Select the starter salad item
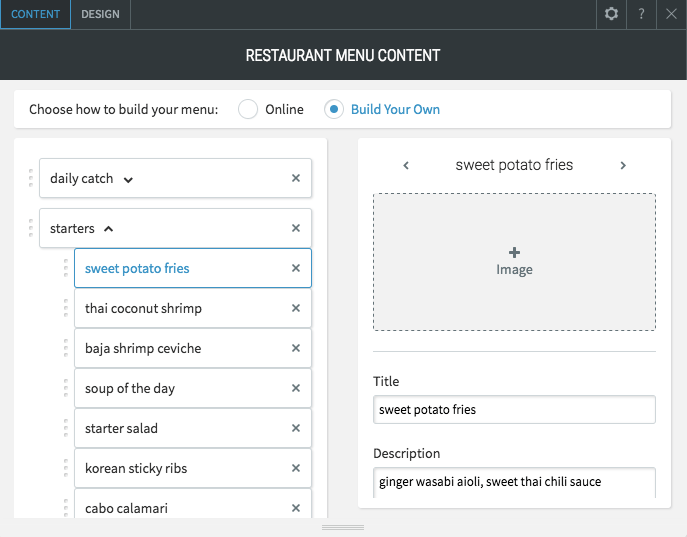Image resolution: width=687 pixels, height=537 pixels. tap(193, 428)
